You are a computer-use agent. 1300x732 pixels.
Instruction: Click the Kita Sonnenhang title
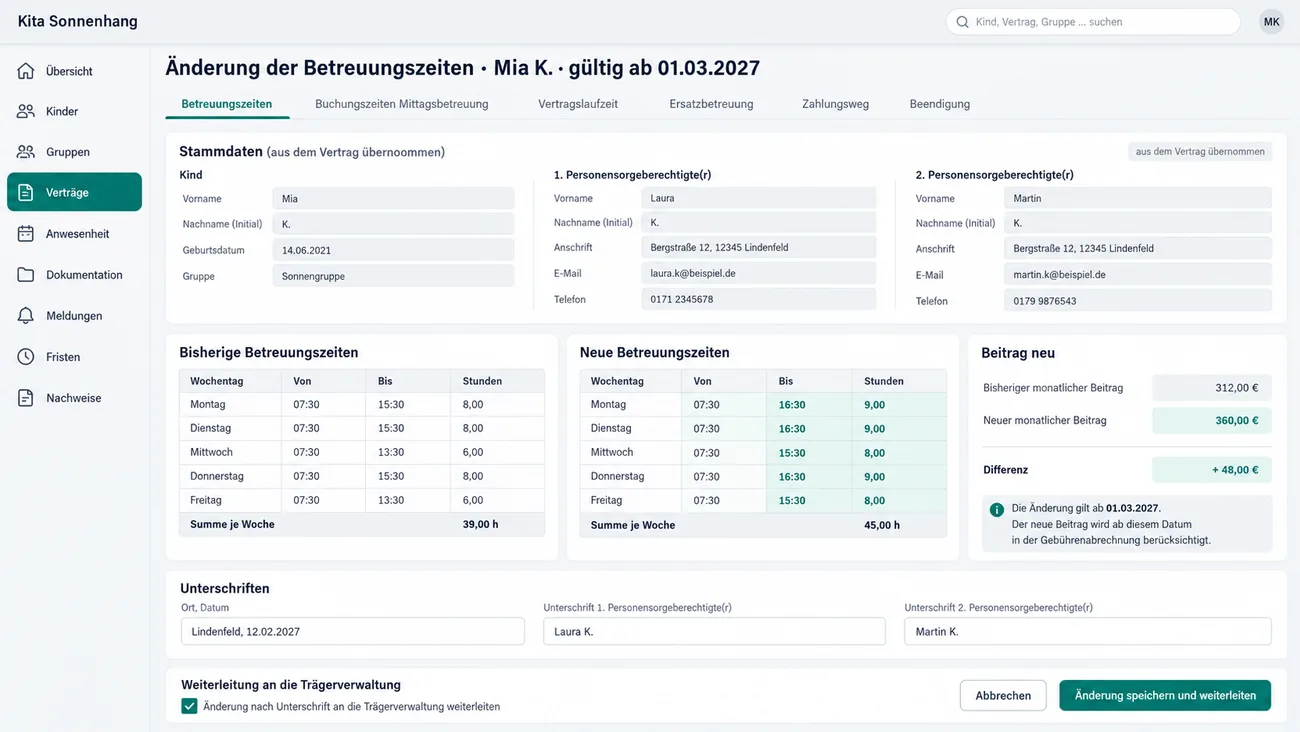pyautogui.click(x=78, y=21)
